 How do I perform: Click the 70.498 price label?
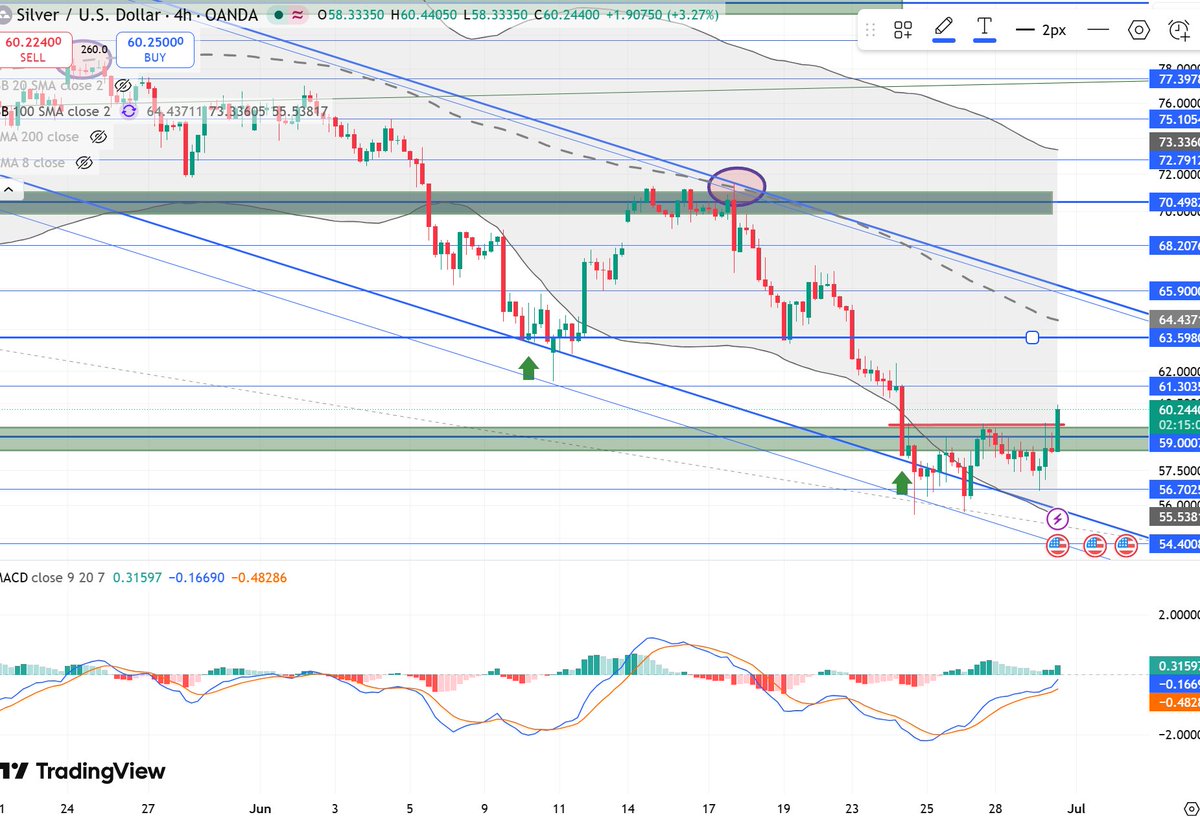(x=1173, y=201)
